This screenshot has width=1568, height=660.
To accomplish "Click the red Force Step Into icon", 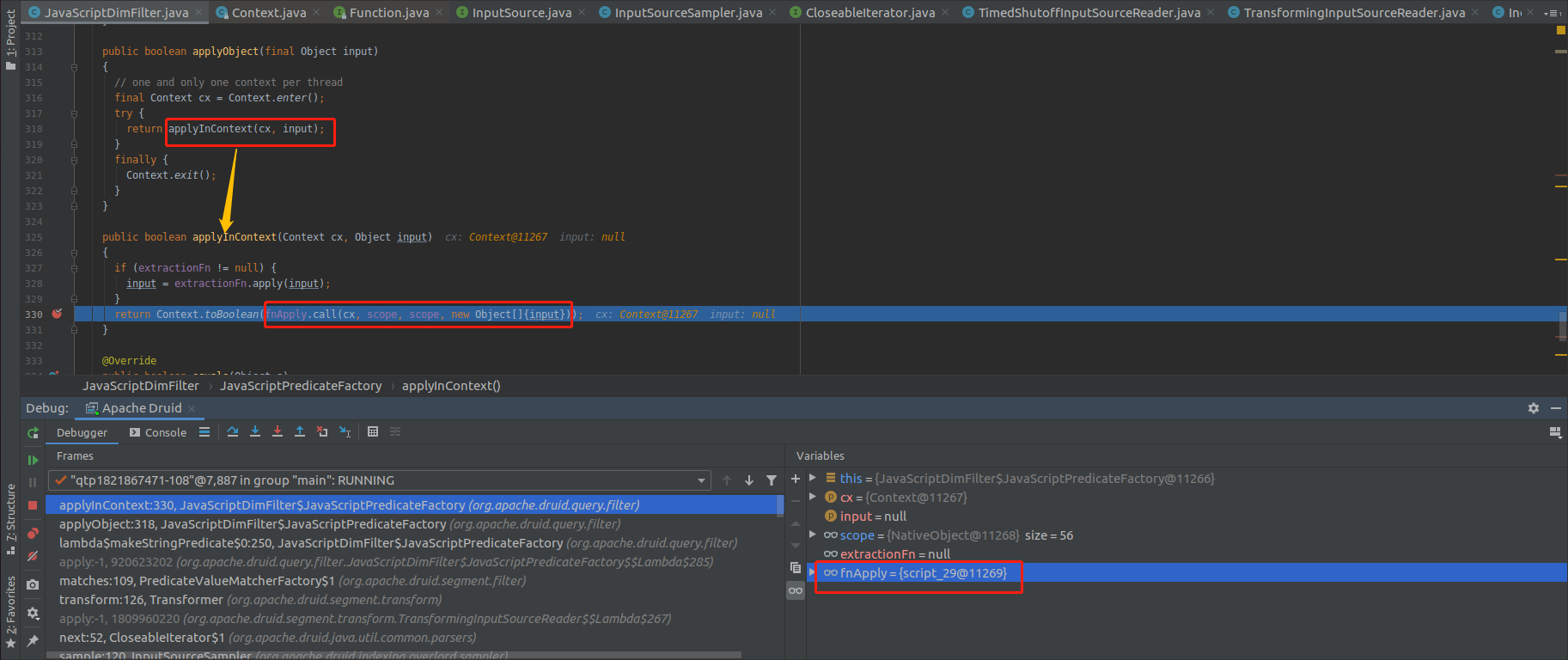I will pyautogui.click(x=278, y=431).
